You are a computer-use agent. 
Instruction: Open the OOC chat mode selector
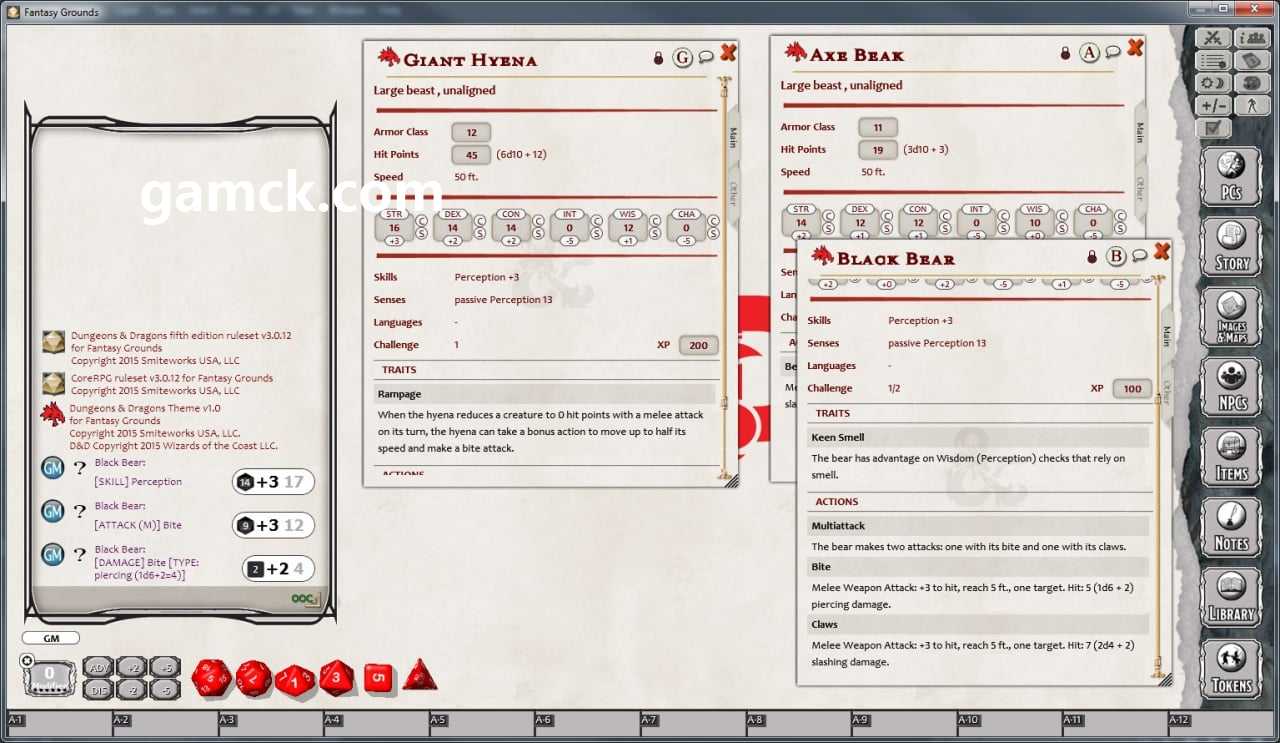[x=305, y=599]
